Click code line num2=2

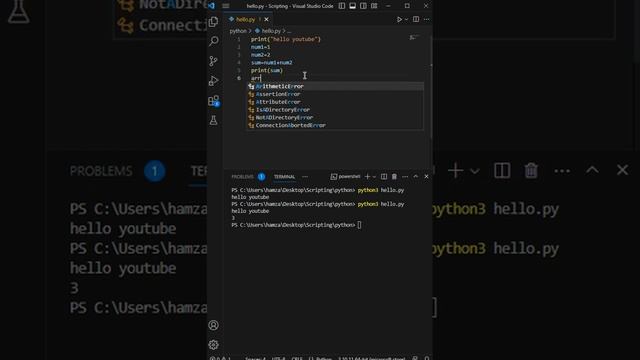pyautogui.click(x=260, y=55)
